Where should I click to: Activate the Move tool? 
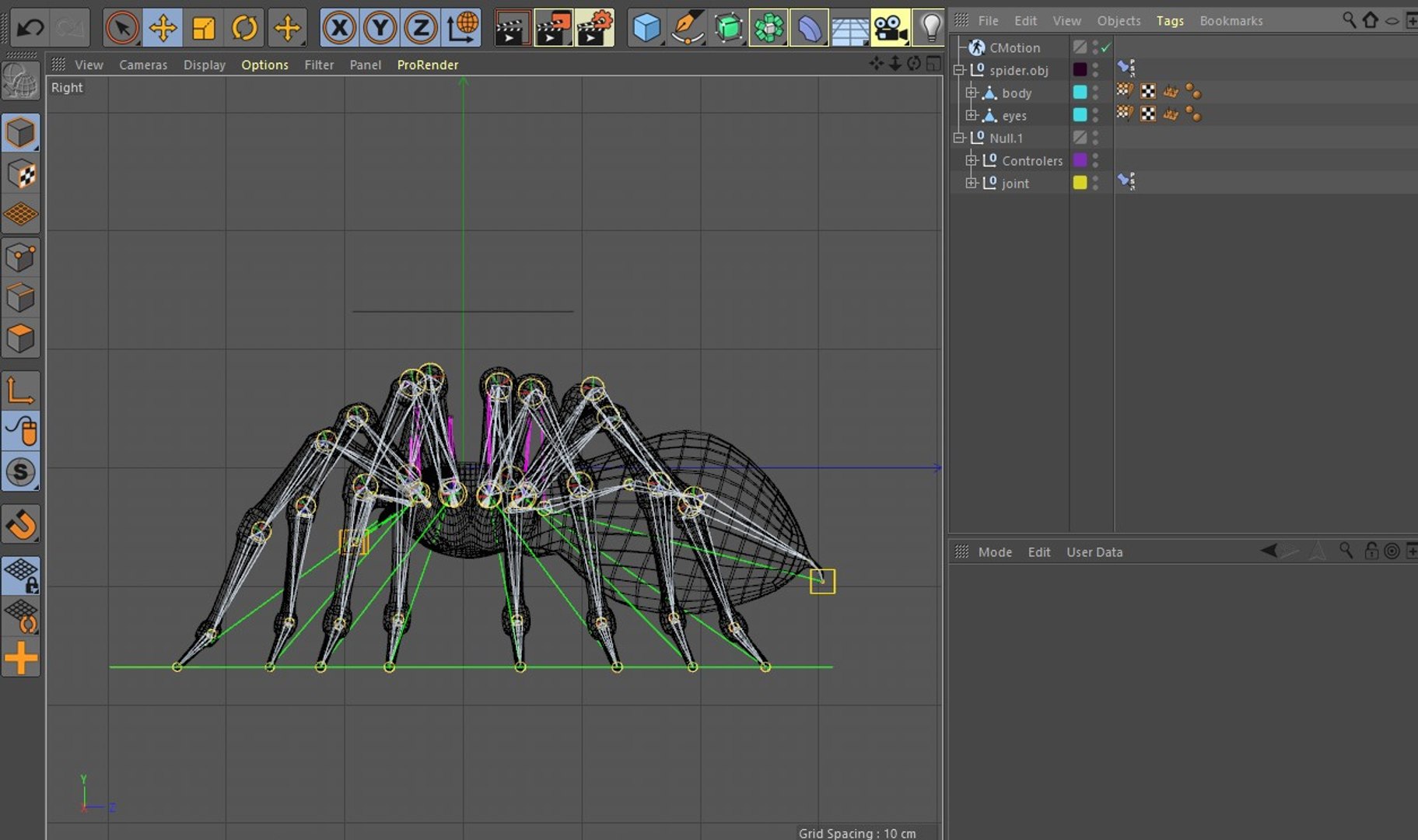tap(163, 28)
